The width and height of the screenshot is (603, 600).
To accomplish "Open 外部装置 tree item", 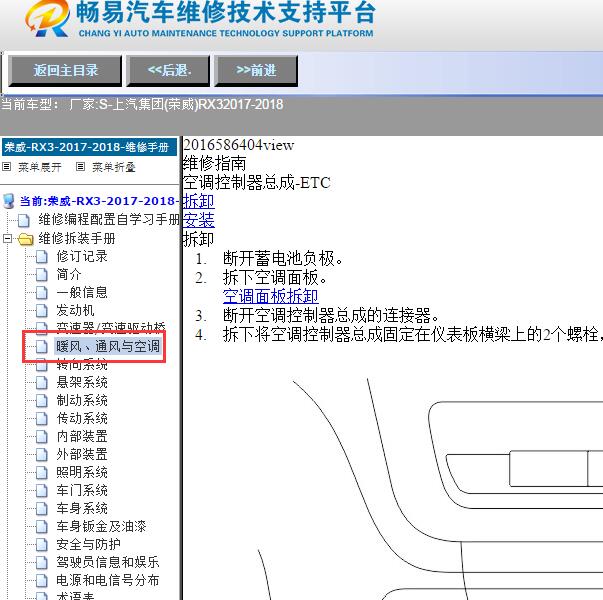I will (x=82, y=454).
